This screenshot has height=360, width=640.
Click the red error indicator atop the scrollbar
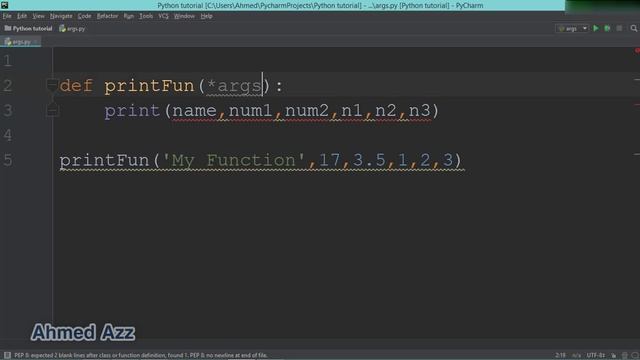(637, 51)
